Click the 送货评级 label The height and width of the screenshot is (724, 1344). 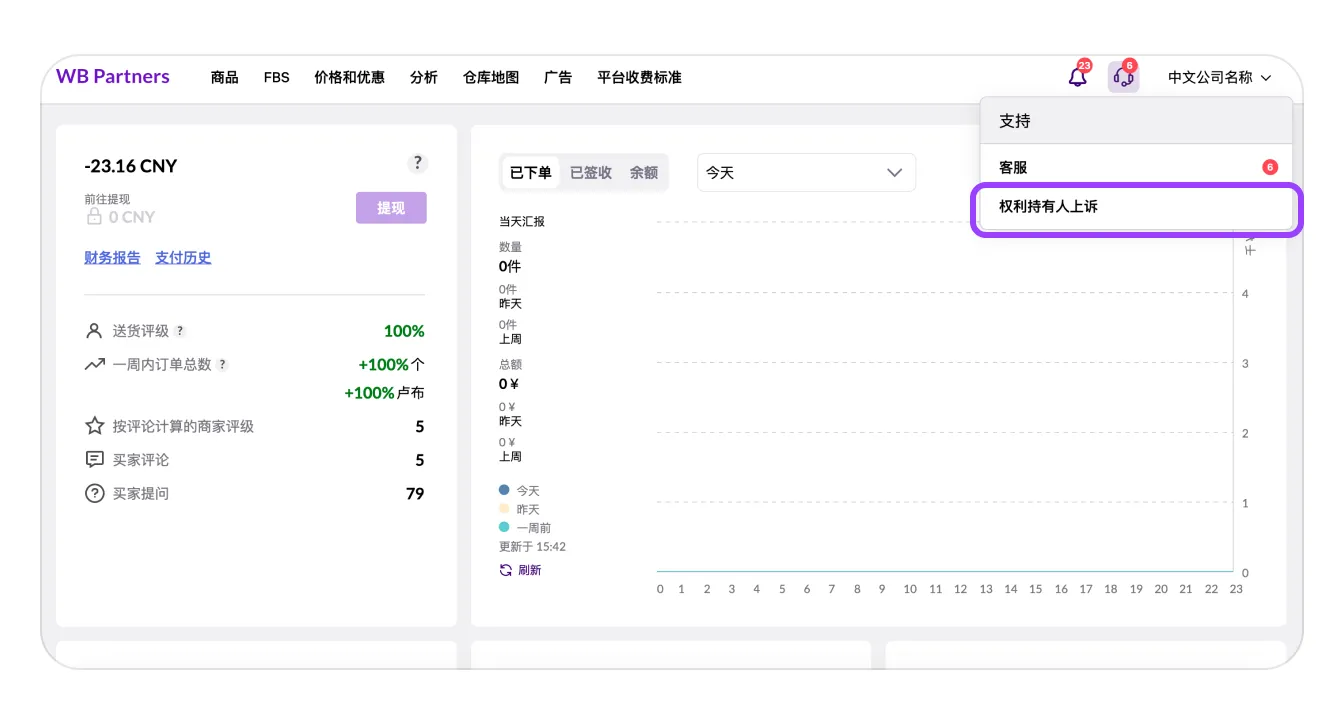point(141,331)
